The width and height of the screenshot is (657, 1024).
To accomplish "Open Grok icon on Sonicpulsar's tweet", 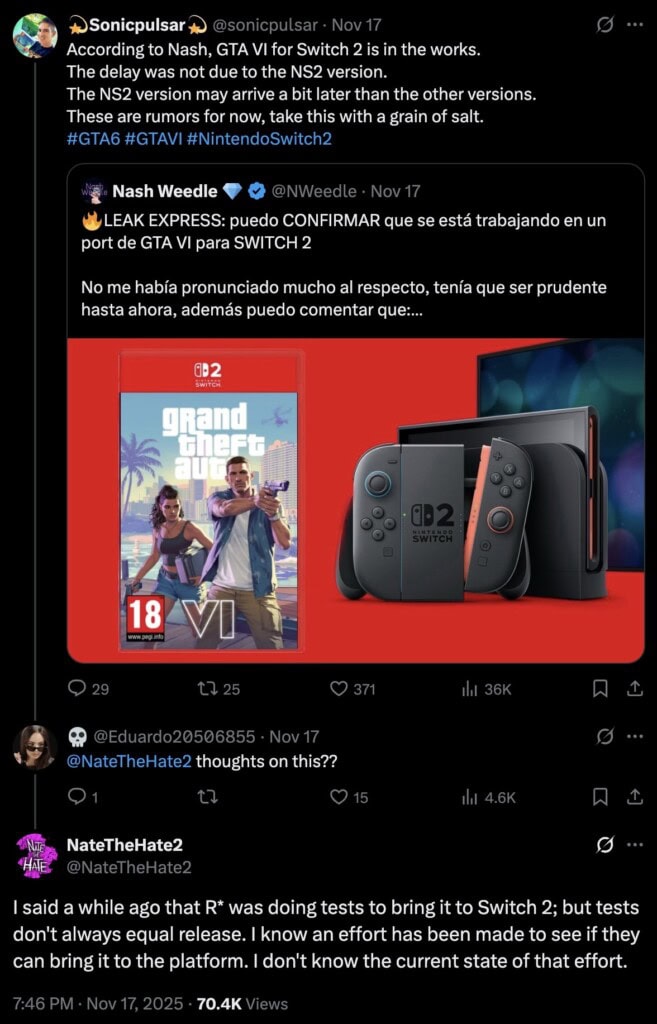I will [605, 25].
